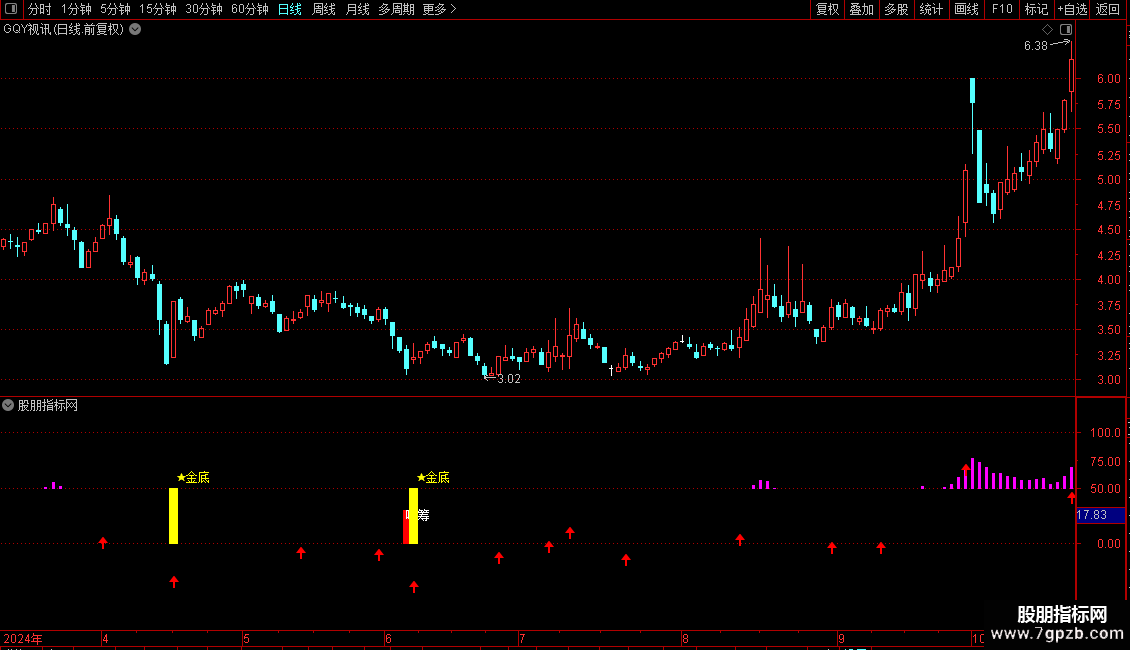Open the 多股 multi-stock view
This screenshot has height=650, width=1130.
pos(896,9)
